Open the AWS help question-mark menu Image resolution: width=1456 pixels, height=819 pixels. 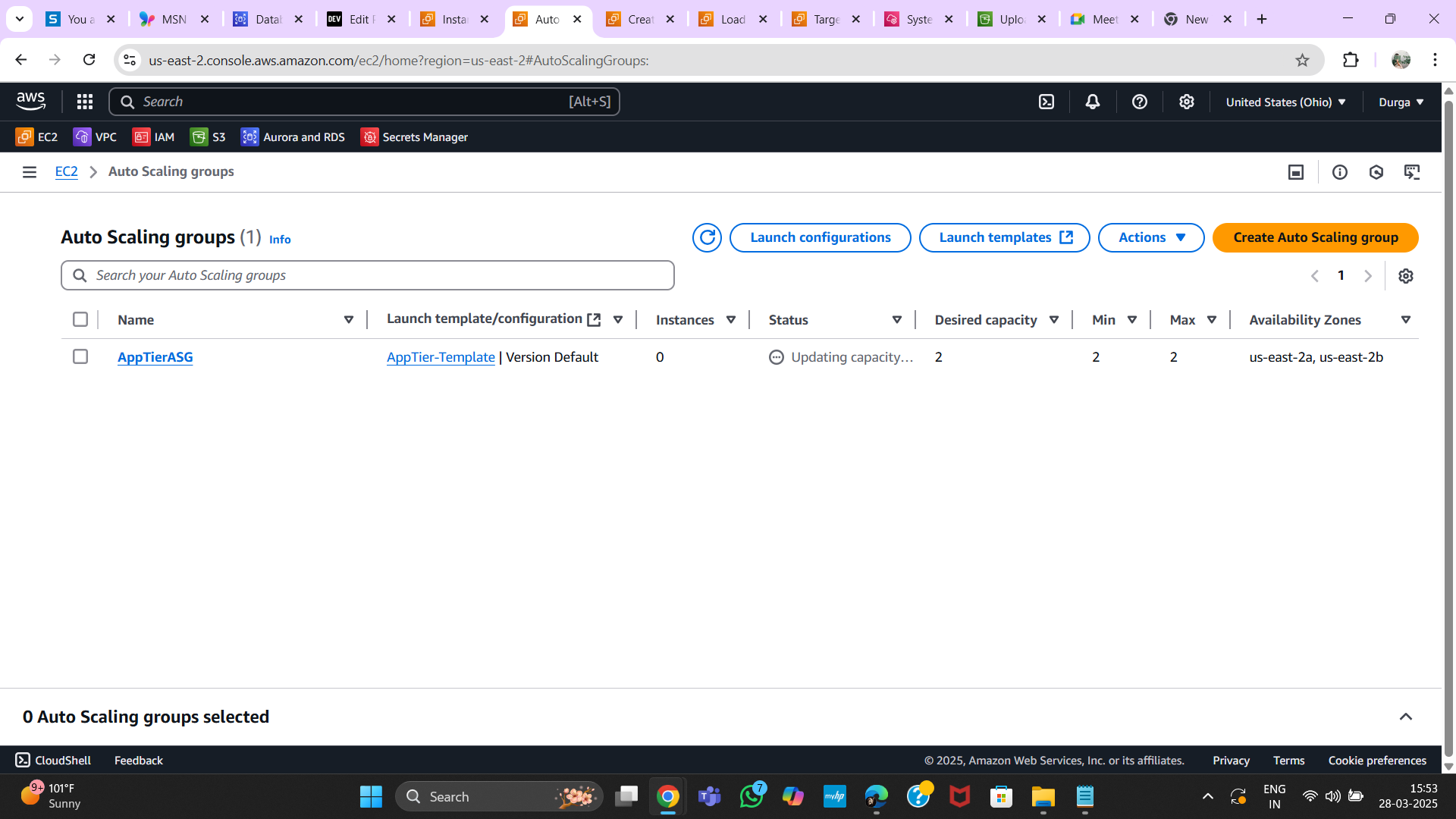tap(1140, 102)
